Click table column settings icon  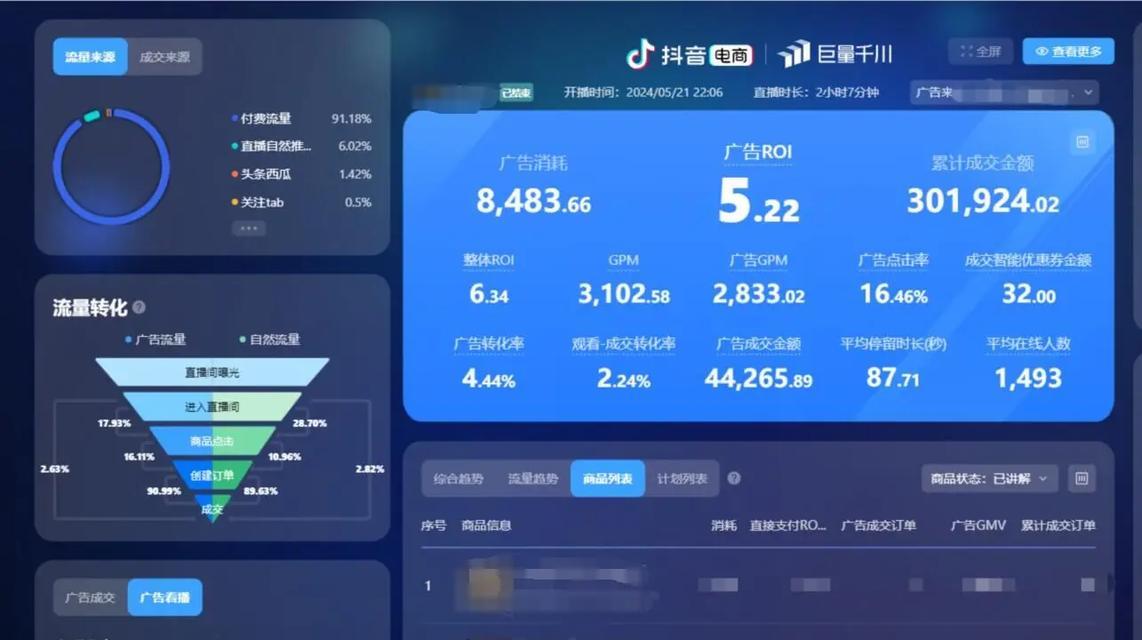coord(1082,479)
